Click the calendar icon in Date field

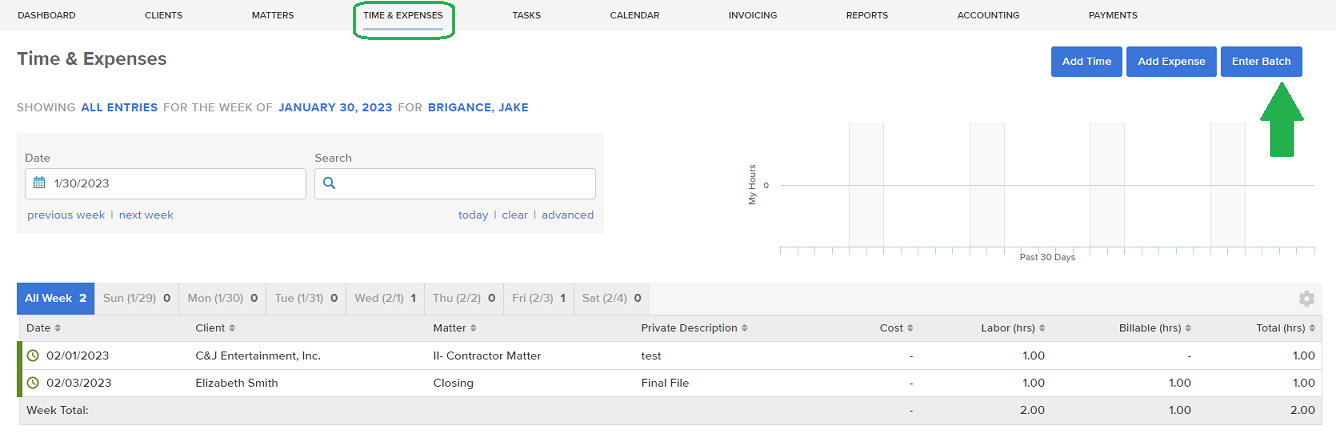point(39,183)
